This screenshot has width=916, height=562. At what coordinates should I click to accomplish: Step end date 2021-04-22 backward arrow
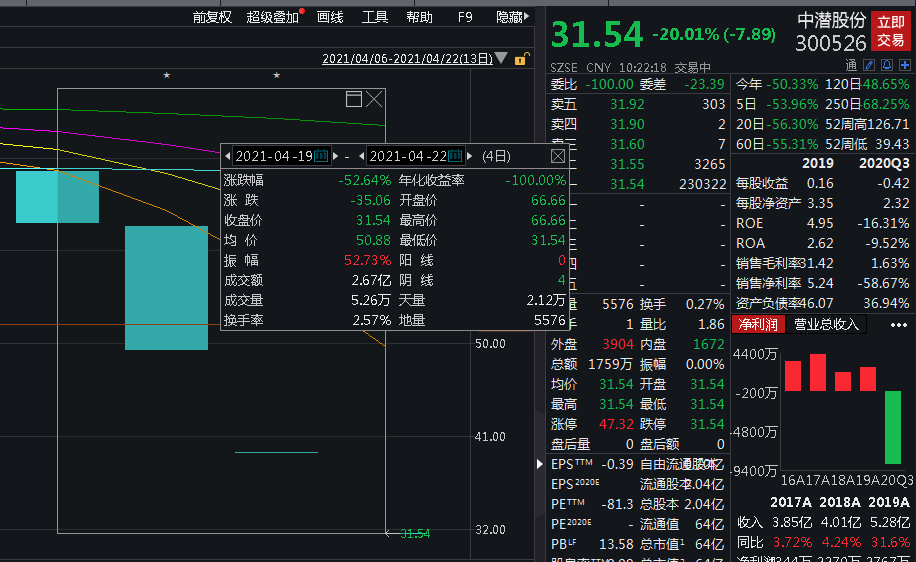[x=362, y=156]
